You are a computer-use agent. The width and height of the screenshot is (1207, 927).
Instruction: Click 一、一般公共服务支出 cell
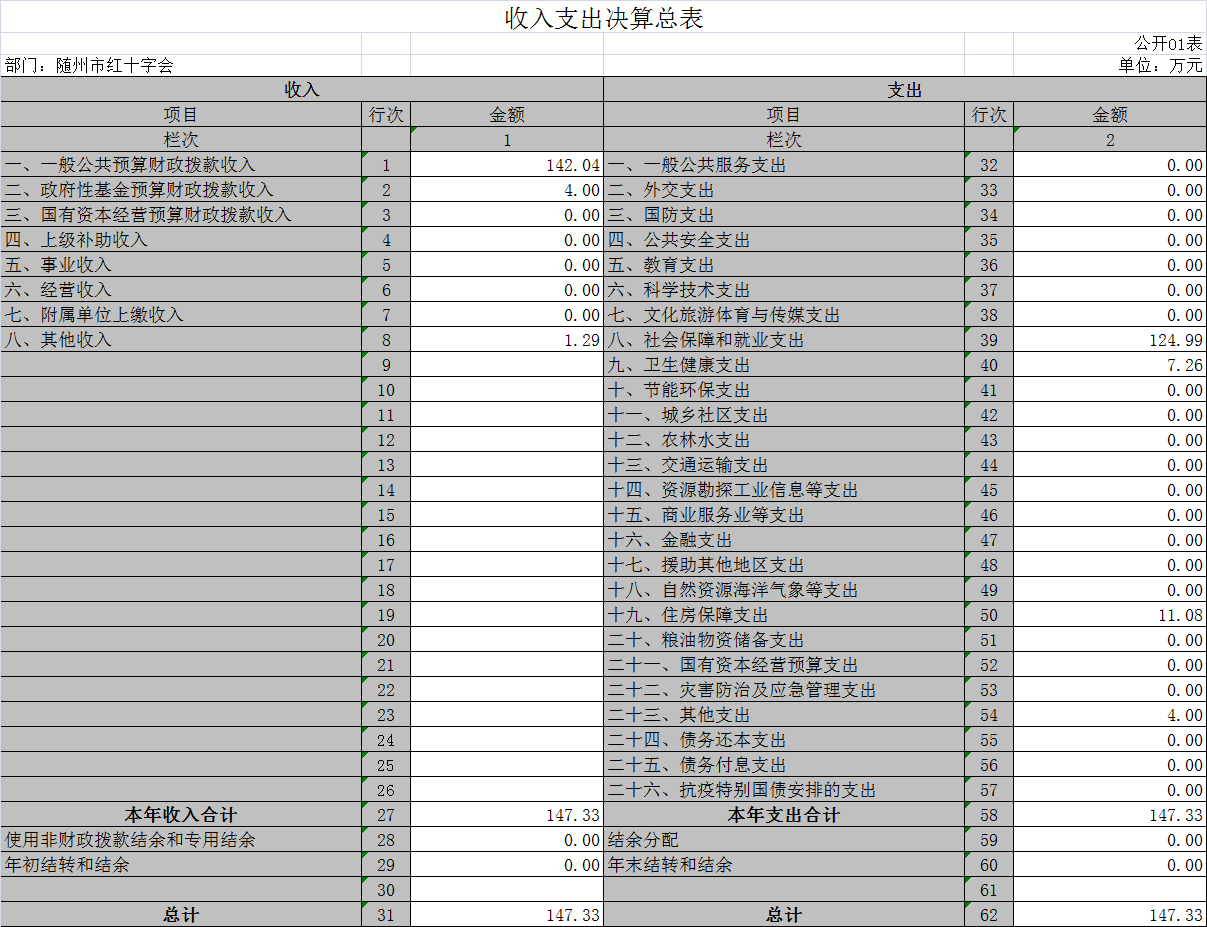(784, 165)
